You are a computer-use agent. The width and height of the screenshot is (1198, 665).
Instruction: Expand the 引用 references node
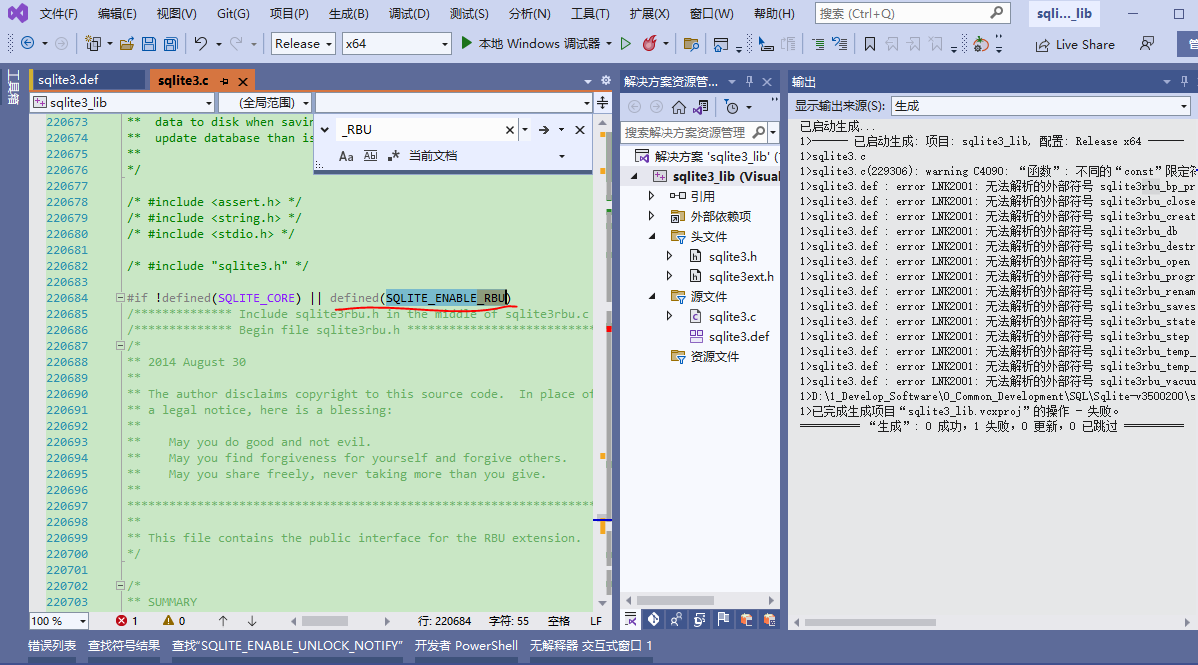coord(651,196)
